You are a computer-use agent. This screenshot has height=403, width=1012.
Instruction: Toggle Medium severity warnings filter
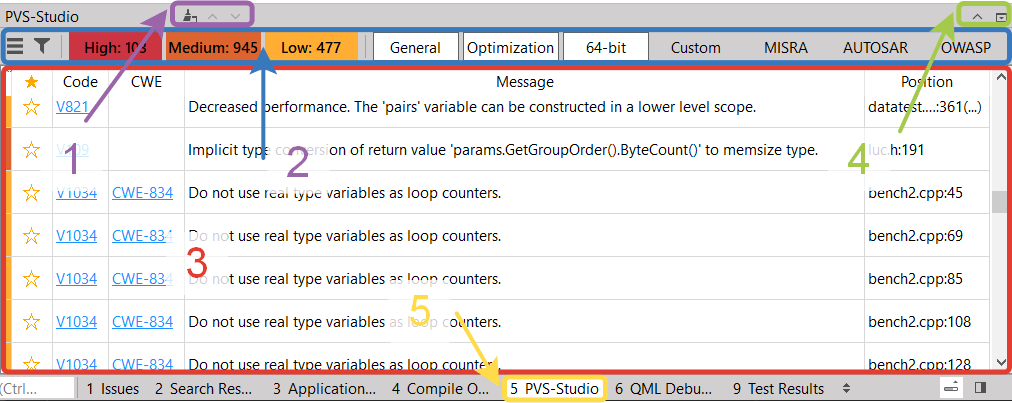click(212, 47)
